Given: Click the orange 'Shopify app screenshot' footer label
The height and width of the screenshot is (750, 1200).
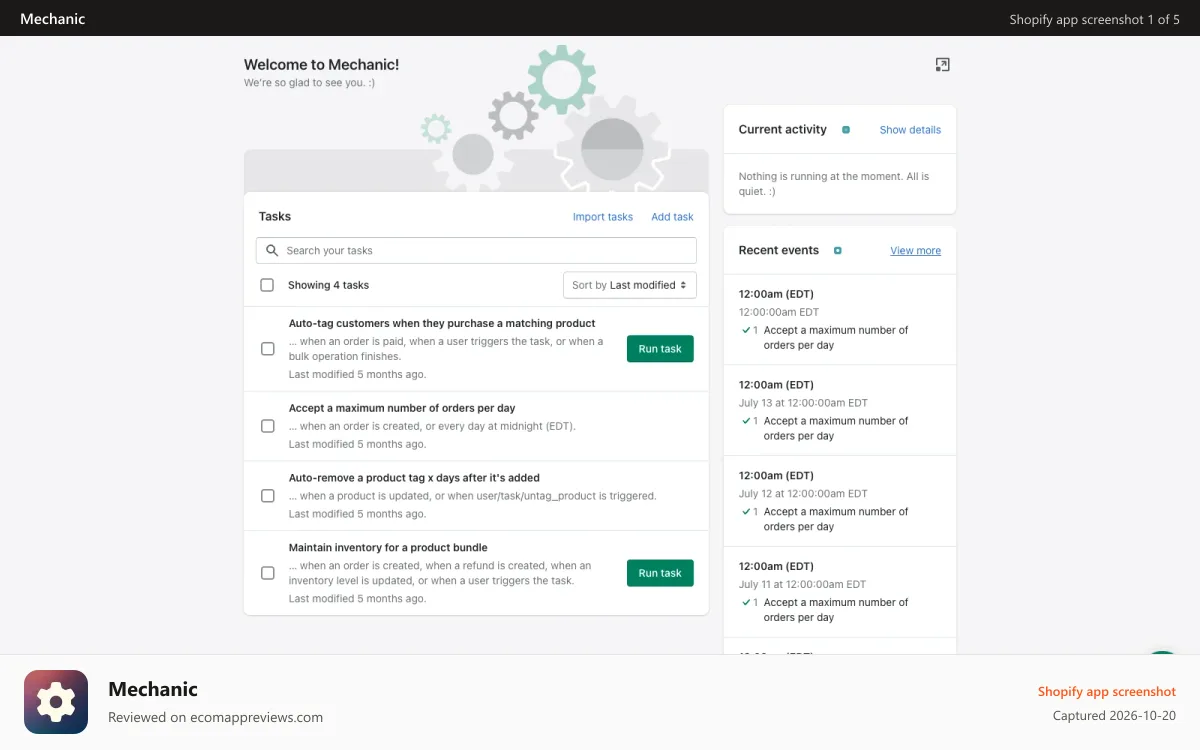Looking at the screenshot, I should click(x=1107, y=692).
